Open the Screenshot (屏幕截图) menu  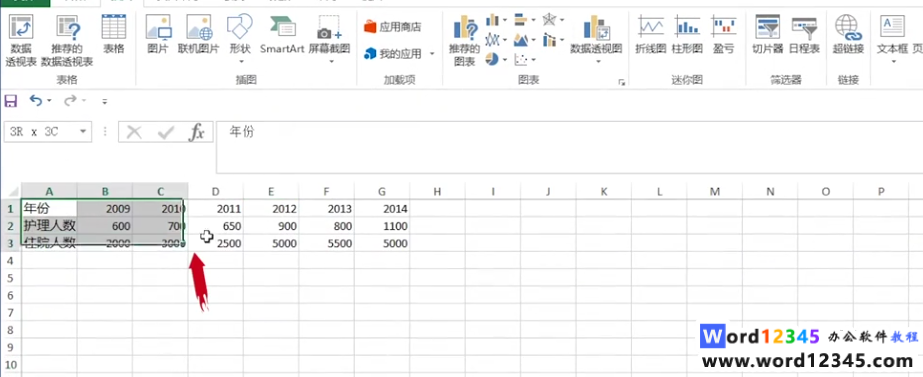(329, 39)
